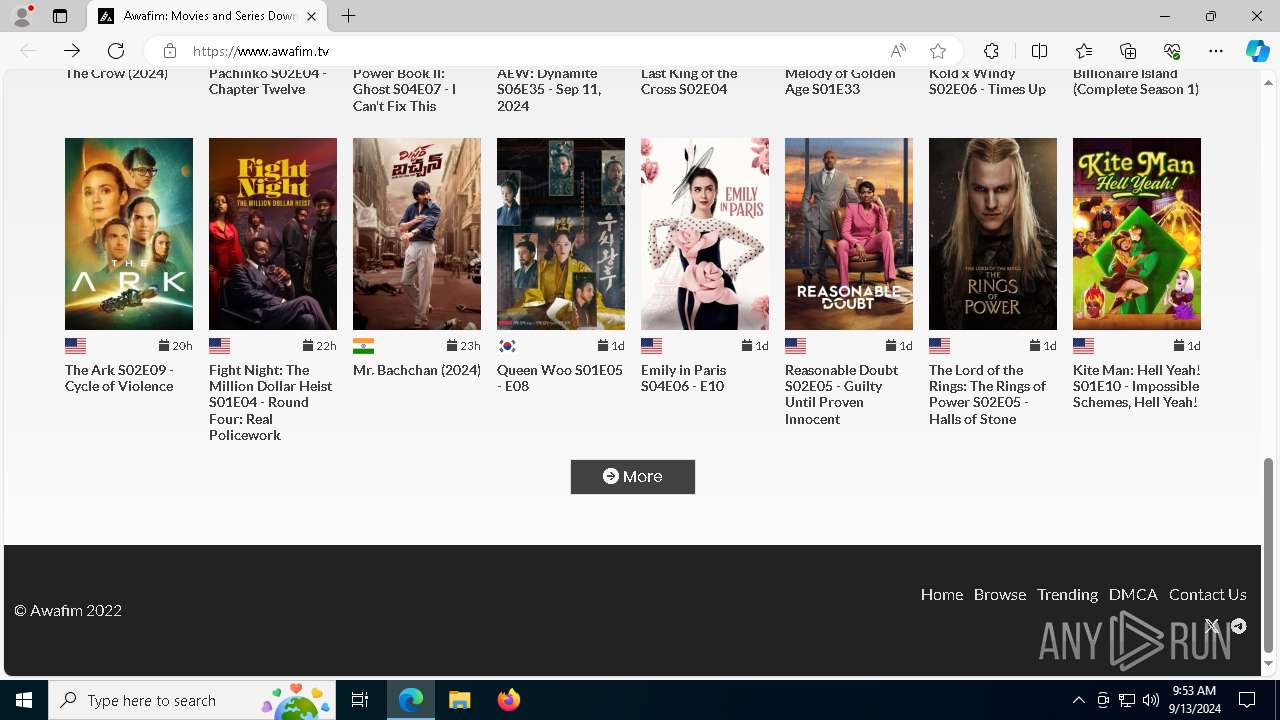Open Mr. Bachchan poster thumbnail
Image resolution: width=1280 pixels, height=720 pixels.
[417, 234]
